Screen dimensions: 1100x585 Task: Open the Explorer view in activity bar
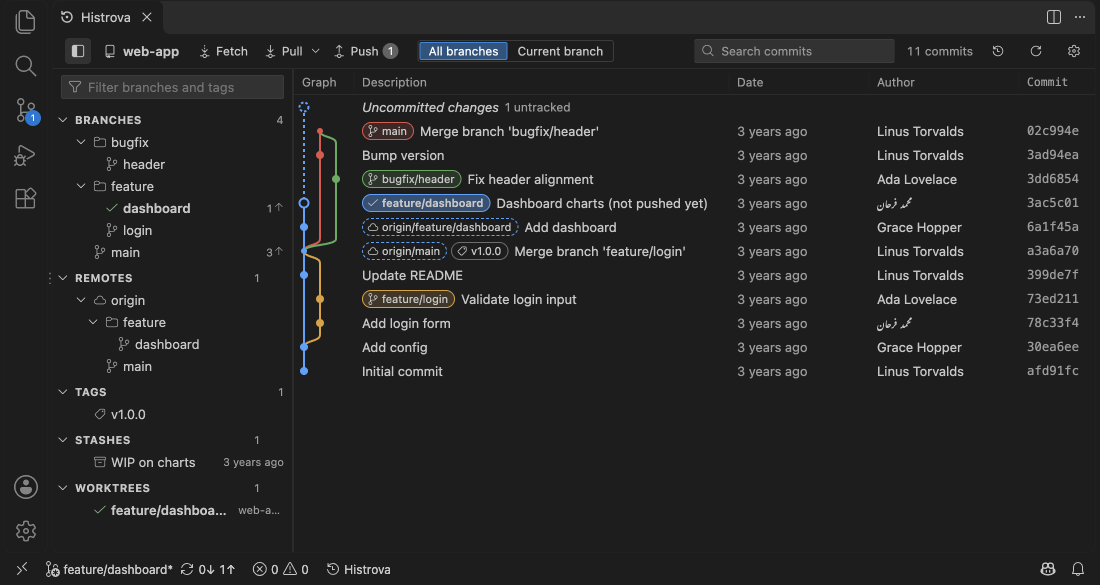[25, 22]
